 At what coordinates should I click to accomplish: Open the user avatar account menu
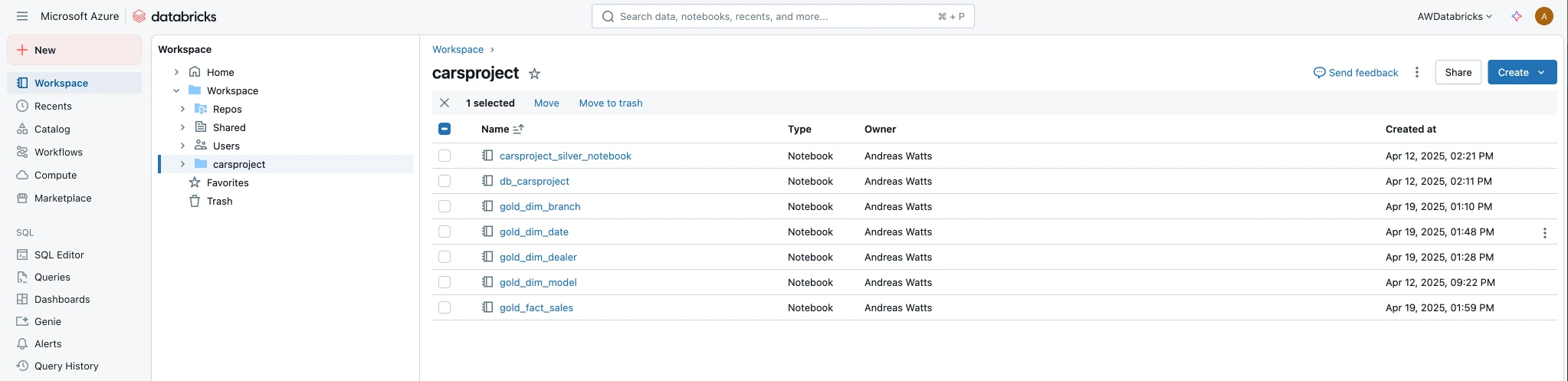click(x=1544, y=16)
